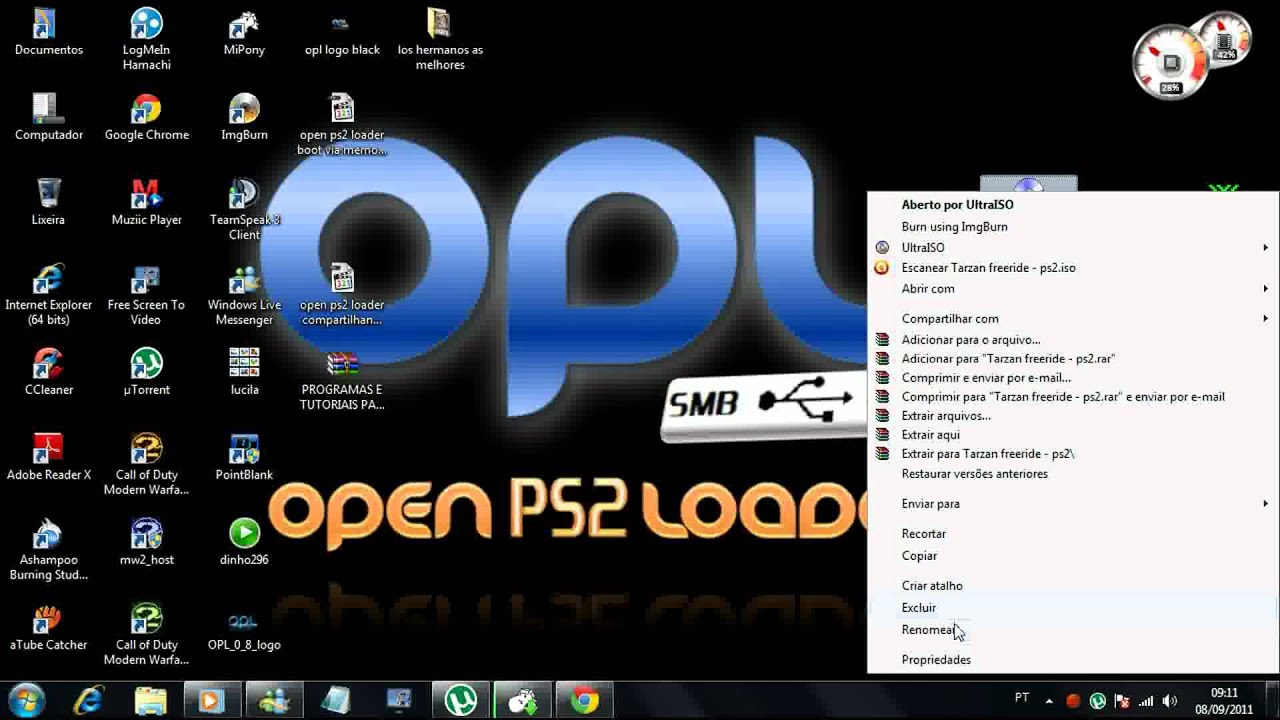Viewport: 1280px width, 720px height.
Task: Choose Criar atalho in the context menu
Action: [1072, 586]
